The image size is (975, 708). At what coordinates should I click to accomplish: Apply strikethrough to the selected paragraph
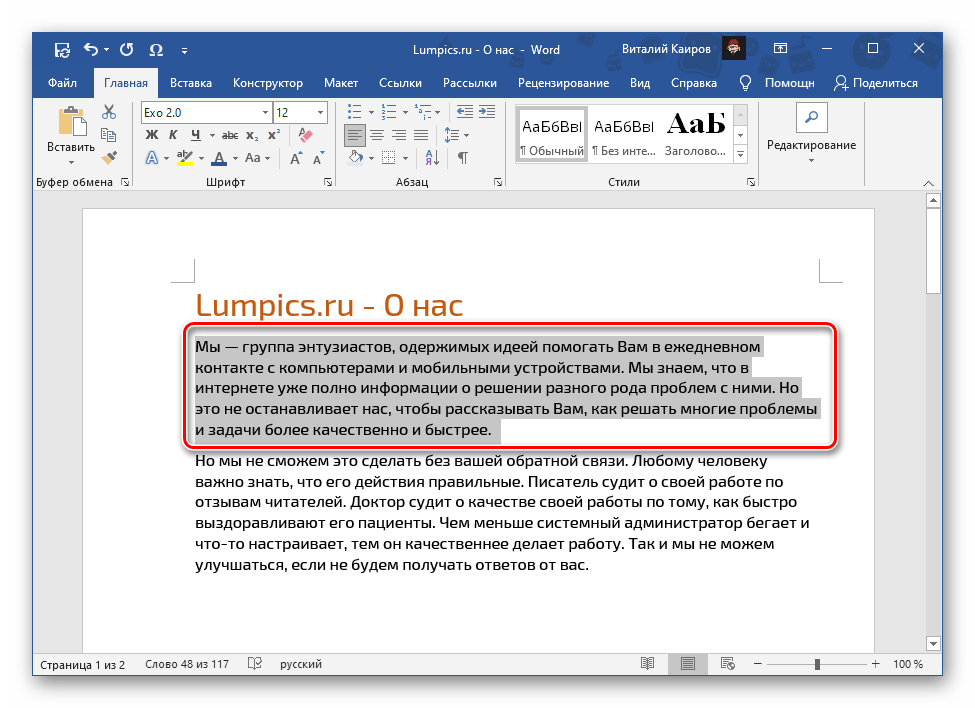click(x=229, y=134)
